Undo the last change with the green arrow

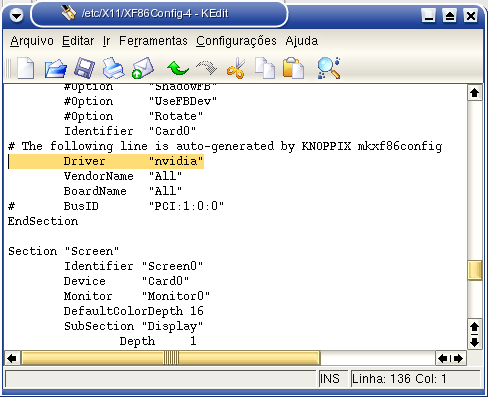178,68
